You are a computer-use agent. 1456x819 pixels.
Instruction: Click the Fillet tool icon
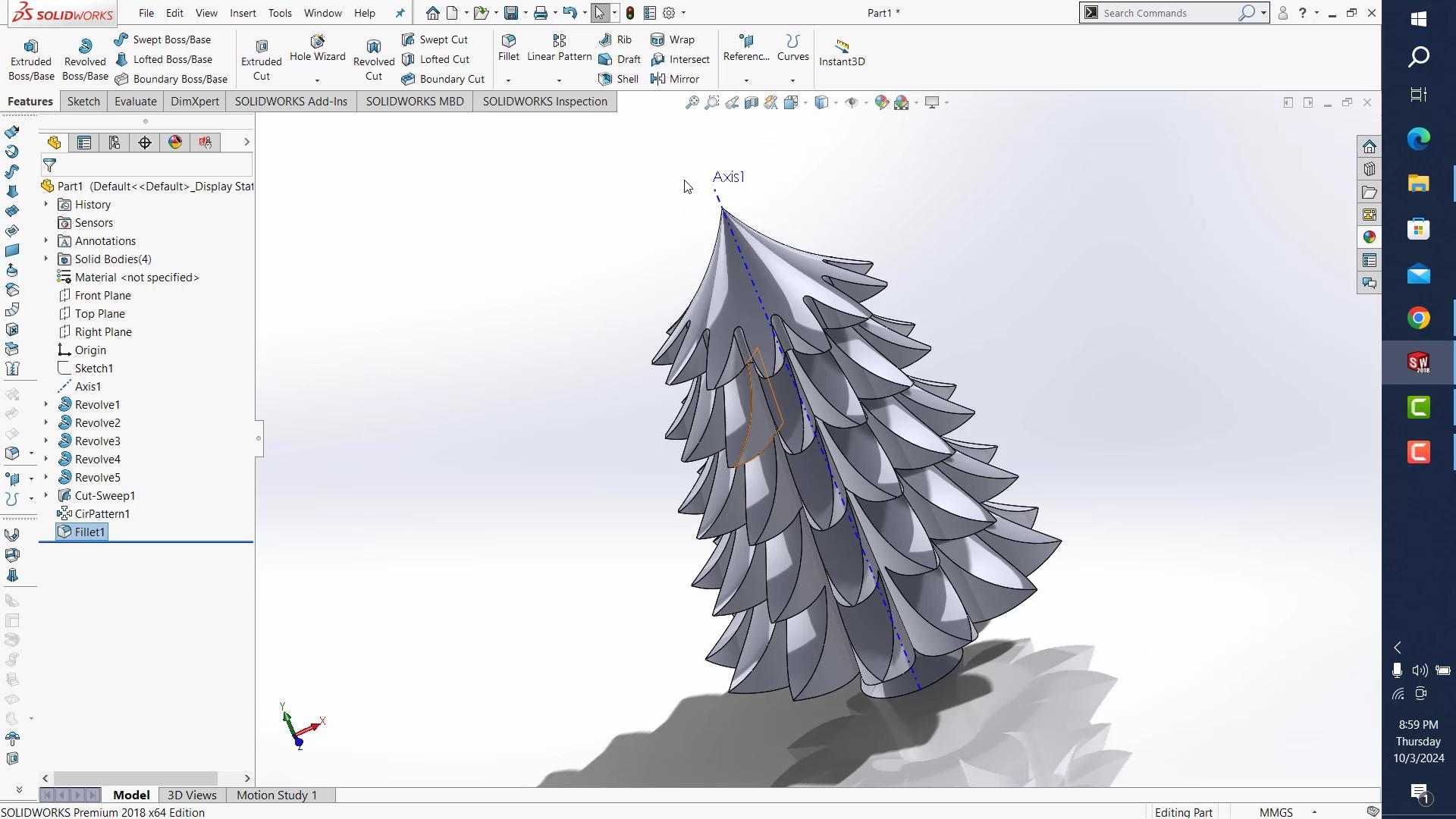pyautogui.click(x=509, y=40)
